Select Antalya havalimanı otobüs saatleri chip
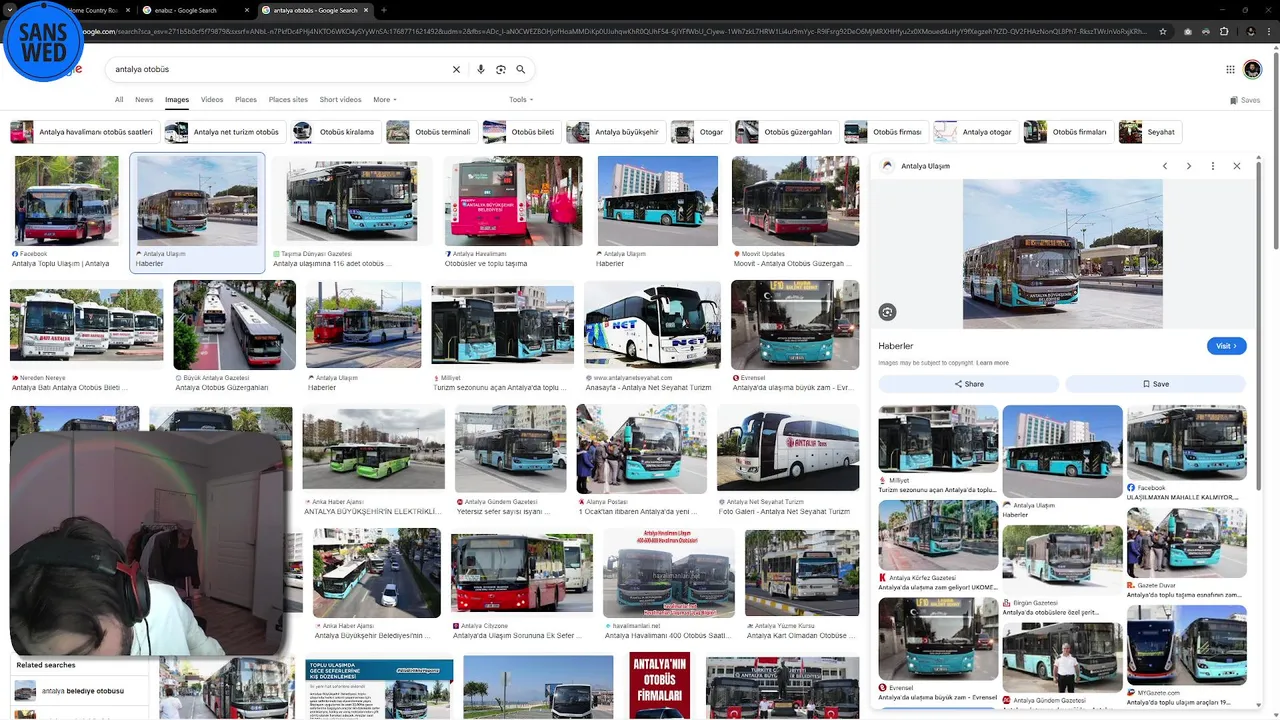Screen dimensions: 1280x720 (84, 132)
